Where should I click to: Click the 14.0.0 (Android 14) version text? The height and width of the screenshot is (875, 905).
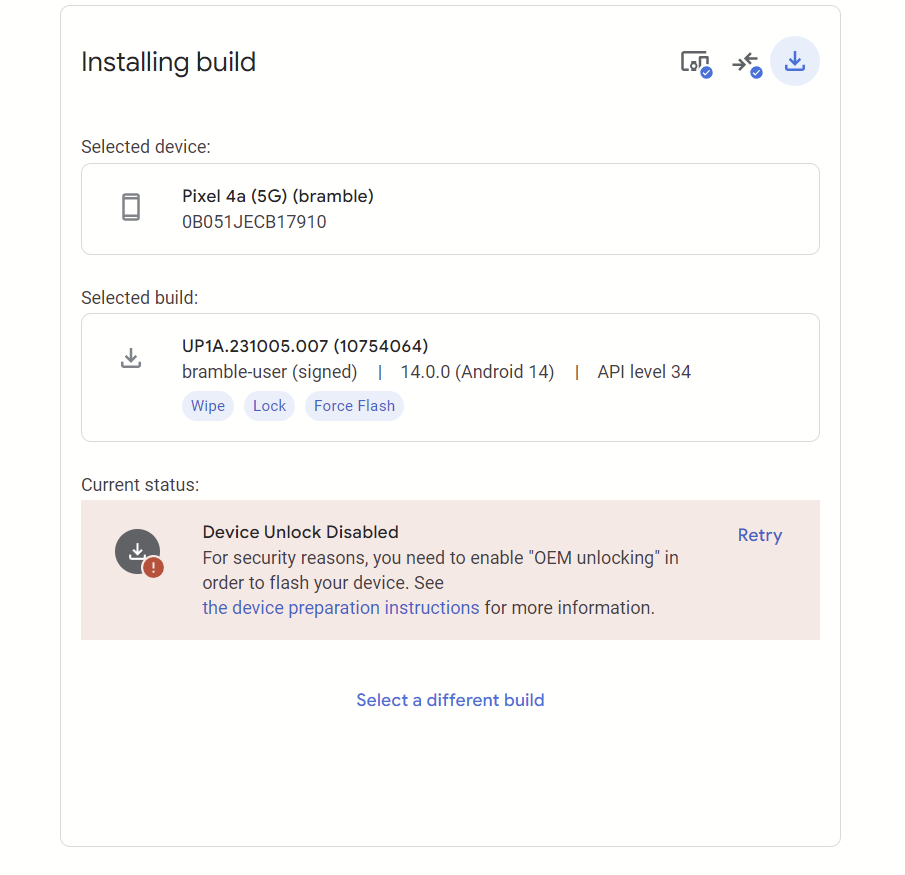pos(477,372)
